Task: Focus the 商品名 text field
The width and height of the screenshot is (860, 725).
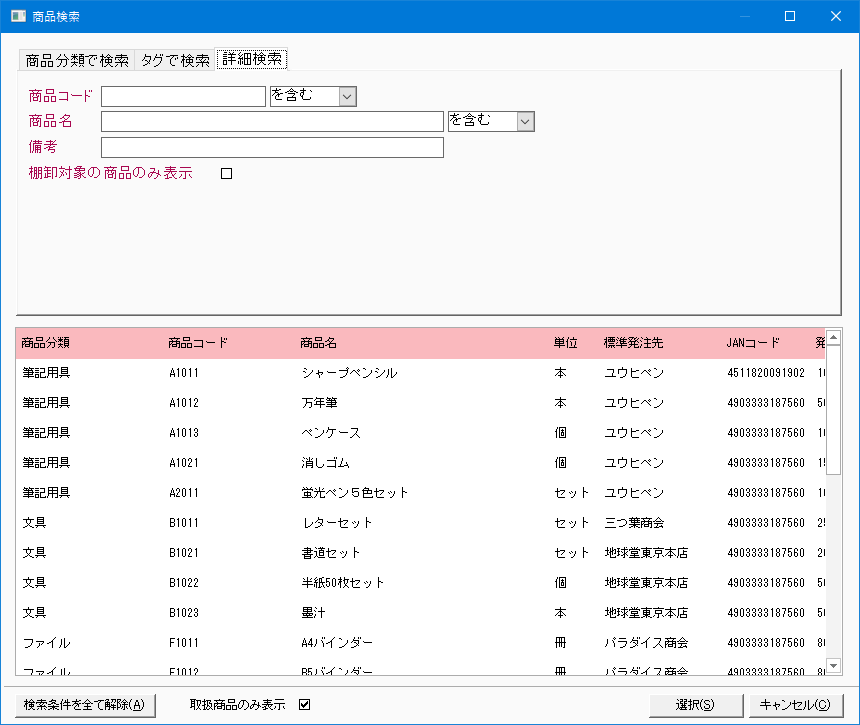Action: pos(272,122)
